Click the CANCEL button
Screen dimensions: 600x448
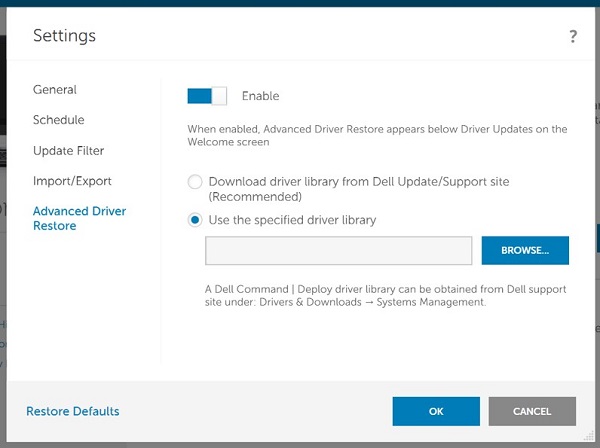(532, 411)
